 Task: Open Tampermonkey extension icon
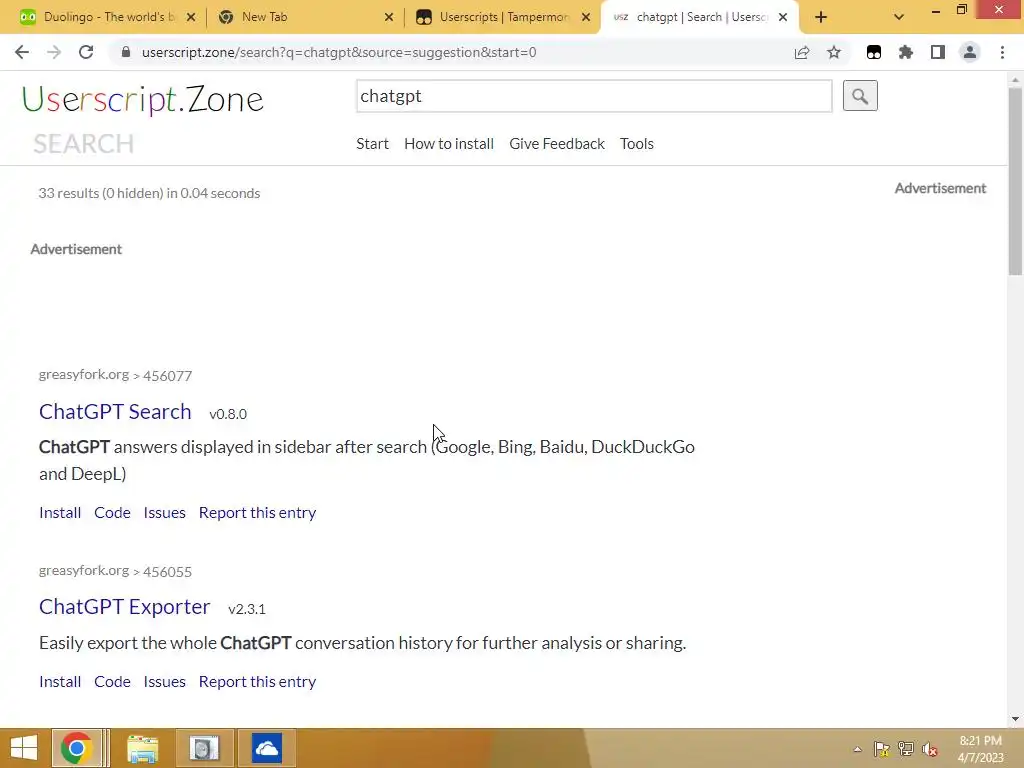[x=874, y=52]
